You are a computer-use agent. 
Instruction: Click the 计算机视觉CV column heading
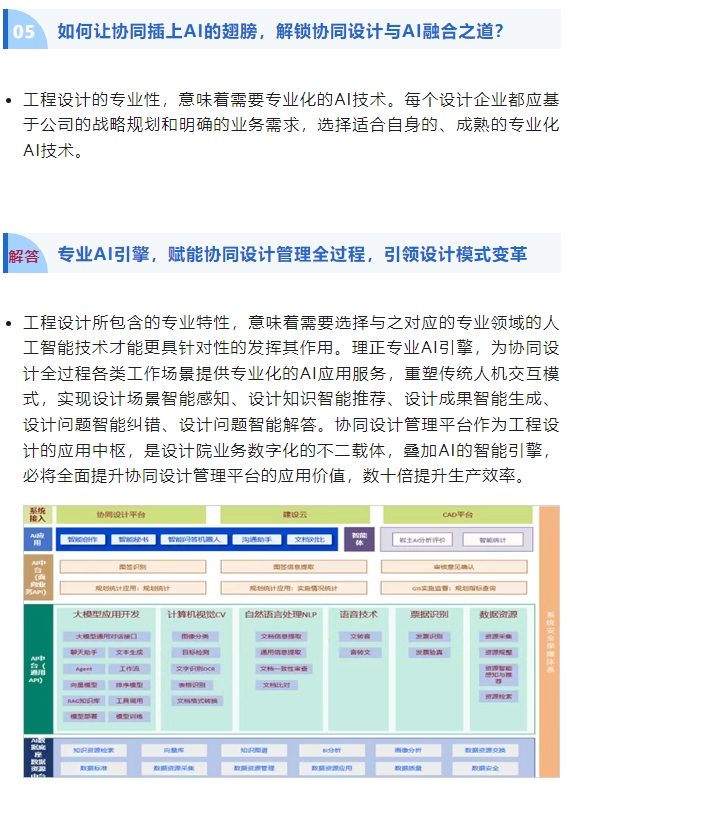tap(196, 613)
